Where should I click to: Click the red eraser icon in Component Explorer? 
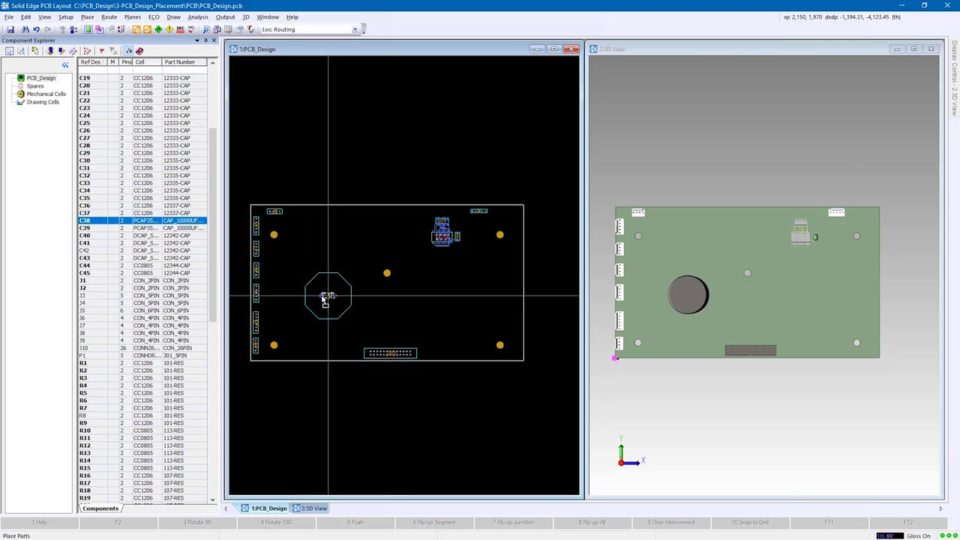139,50
